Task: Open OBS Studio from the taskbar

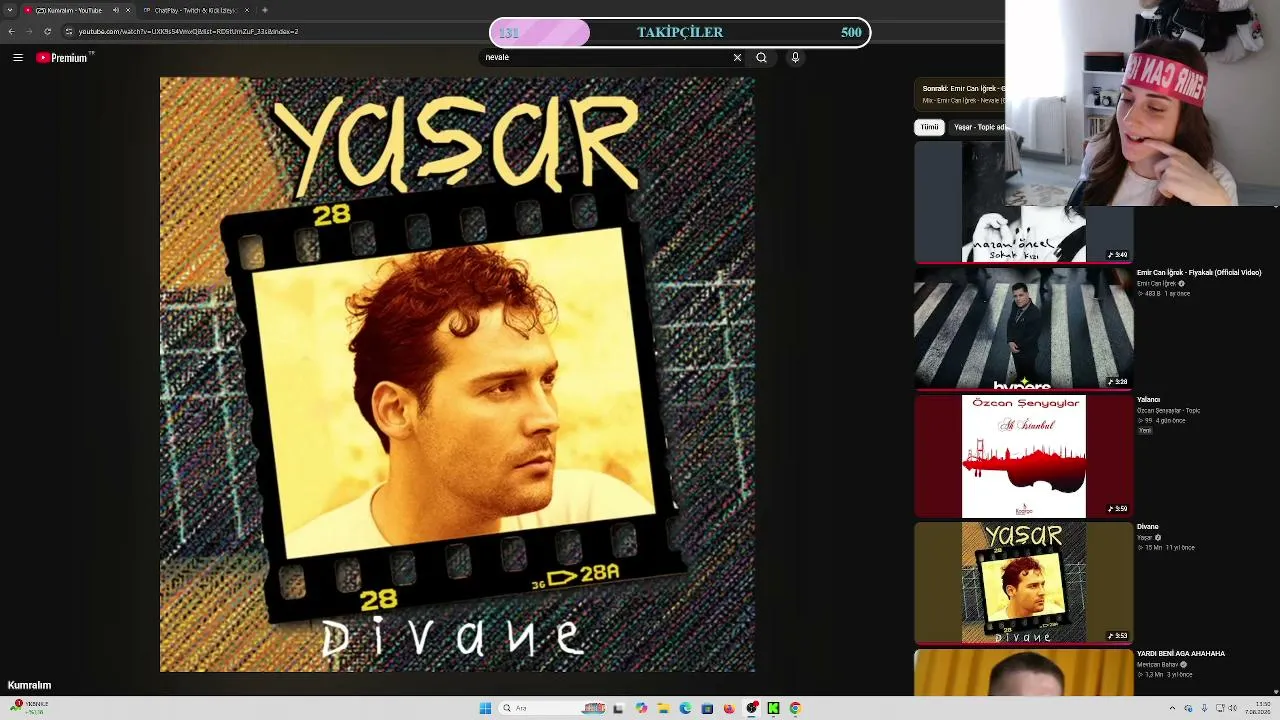Action: (752, 708)
